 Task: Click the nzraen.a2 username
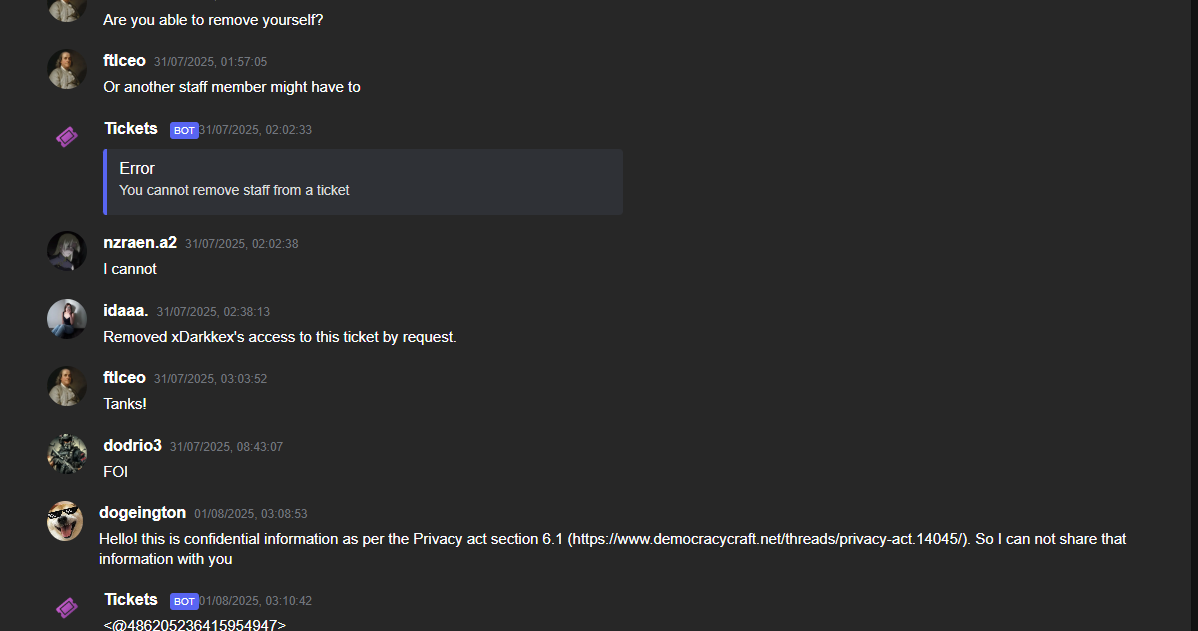pyautogui.click(x=140, y=243)
